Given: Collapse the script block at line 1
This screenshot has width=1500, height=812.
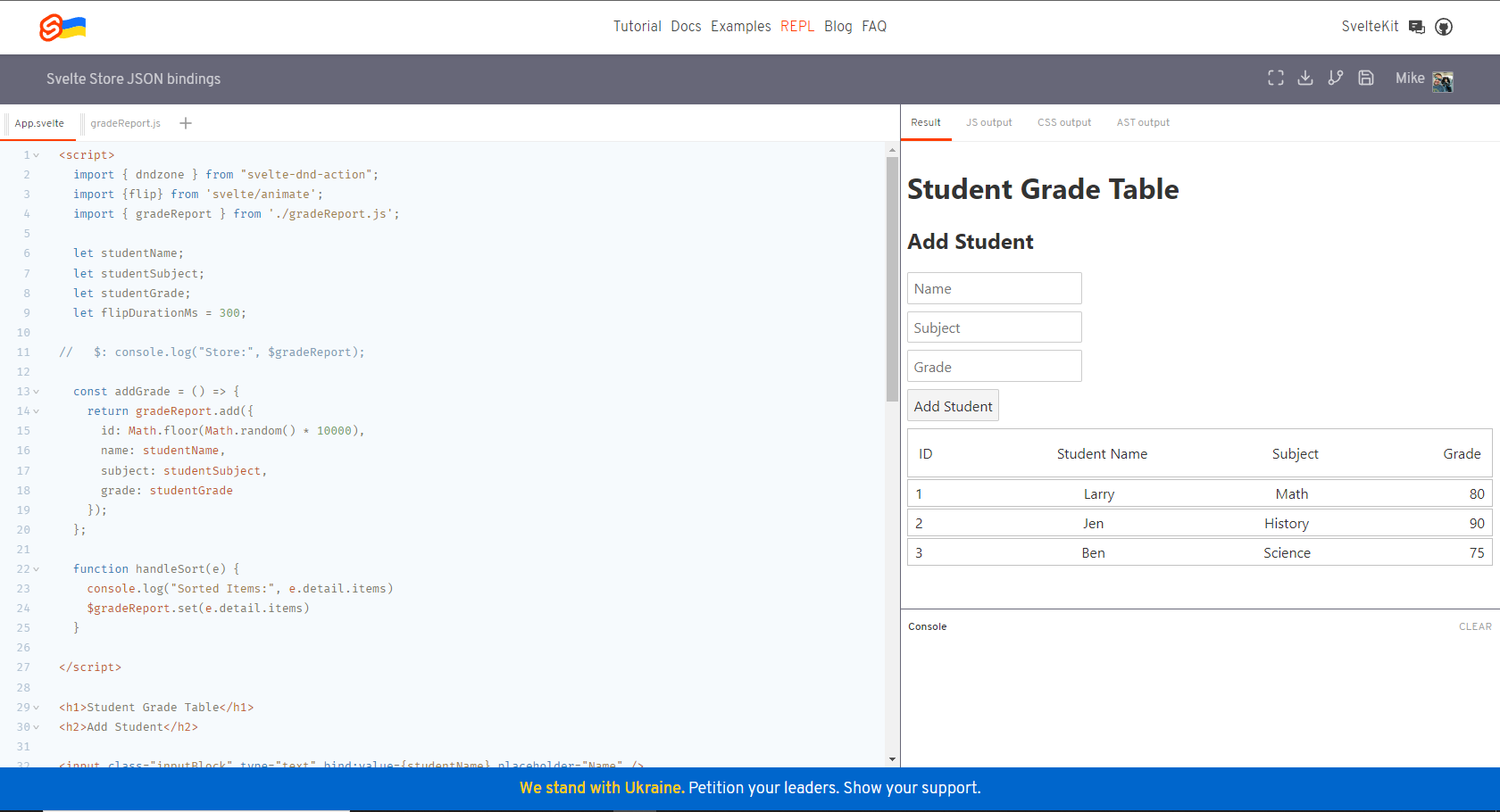Looking at the screenshot, I should tap(36, 154).
